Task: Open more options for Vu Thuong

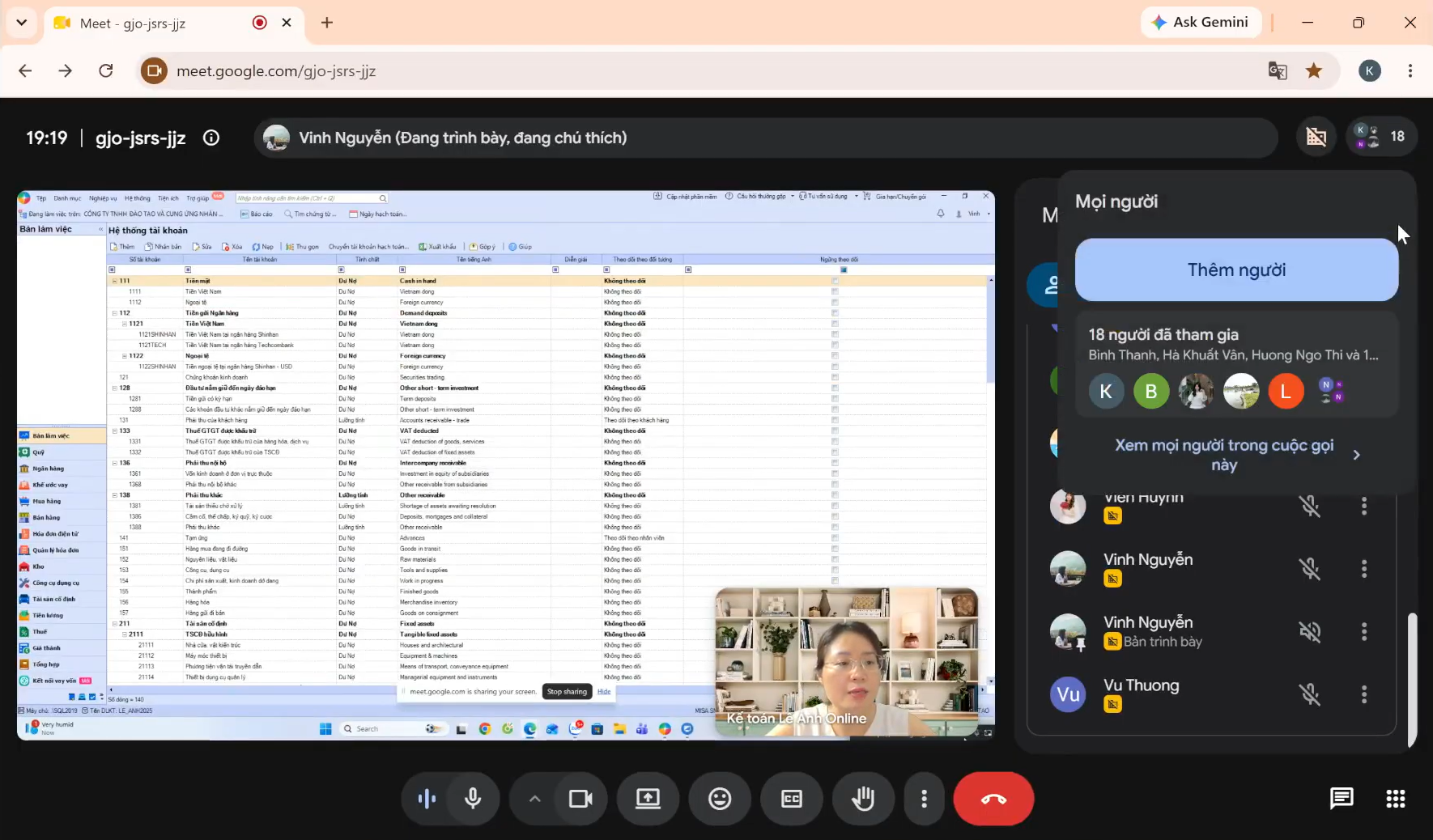Action: pos(1364,694)
